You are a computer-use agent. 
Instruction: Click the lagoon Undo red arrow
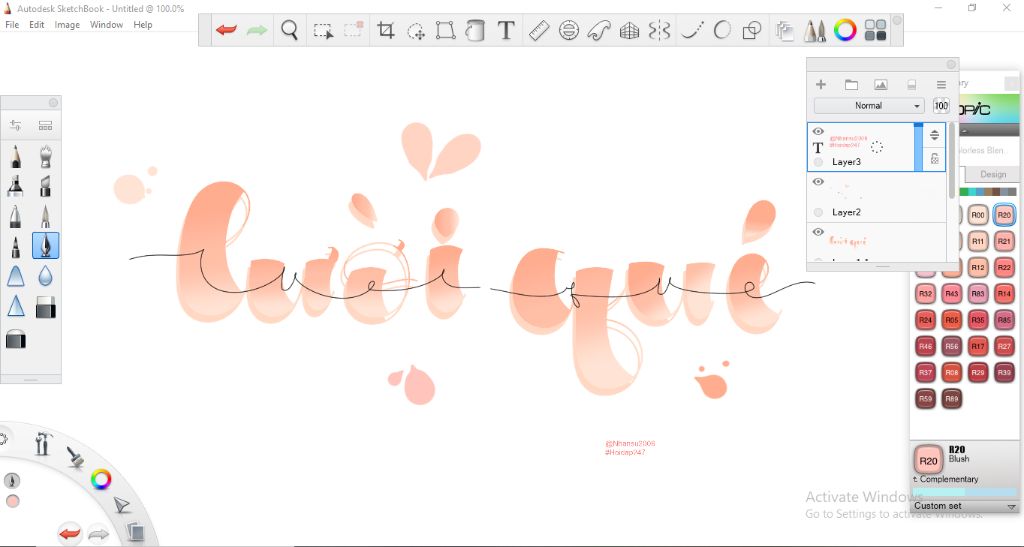click(69, 534)
